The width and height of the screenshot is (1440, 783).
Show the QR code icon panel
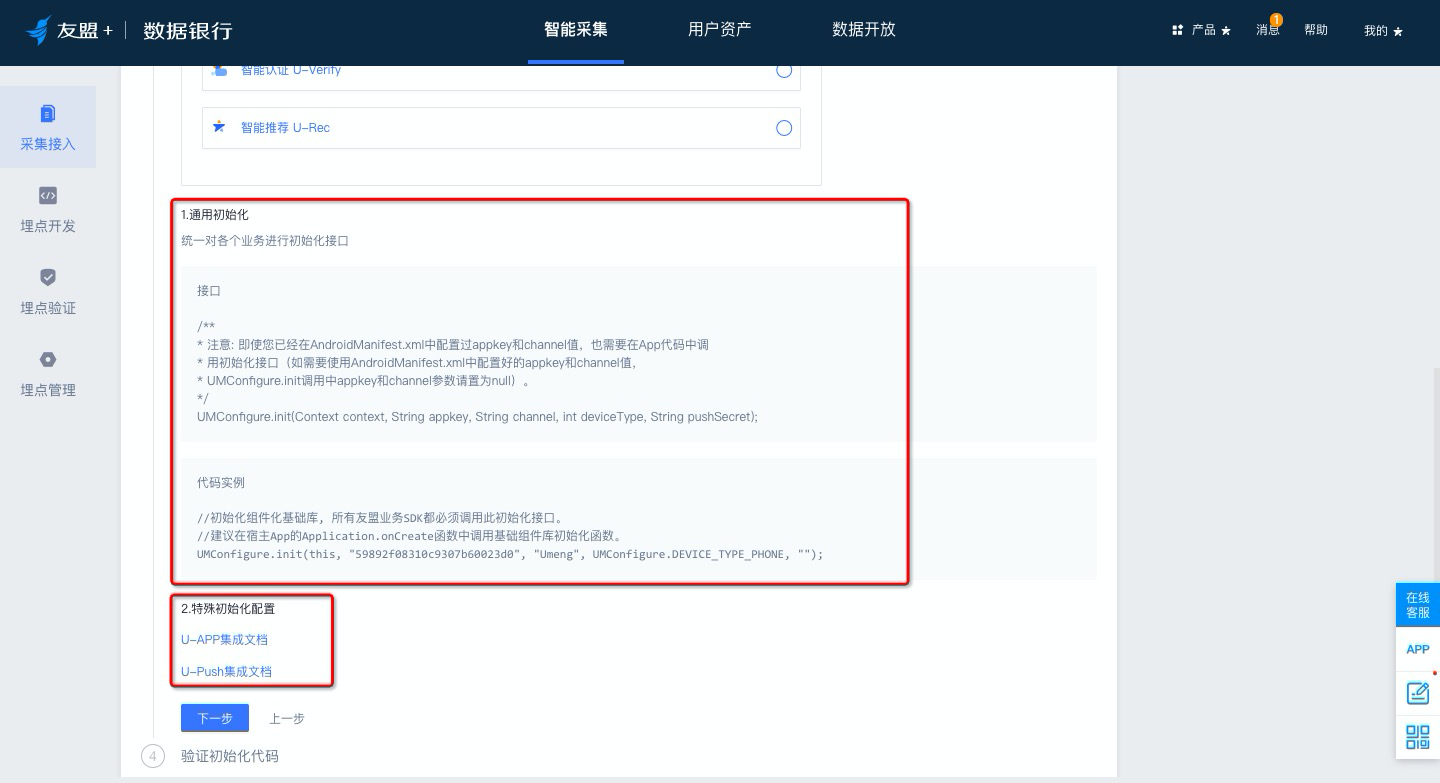tap(1418, 737)
